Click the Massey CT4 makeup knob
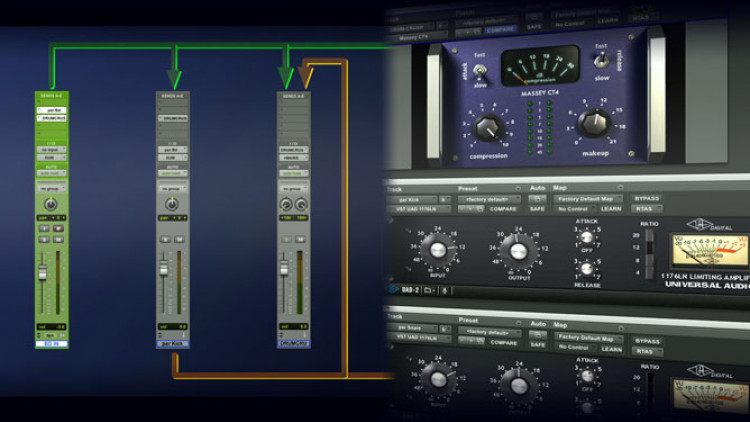The width and height of the screenshot is (750, 422). (595, 123)
